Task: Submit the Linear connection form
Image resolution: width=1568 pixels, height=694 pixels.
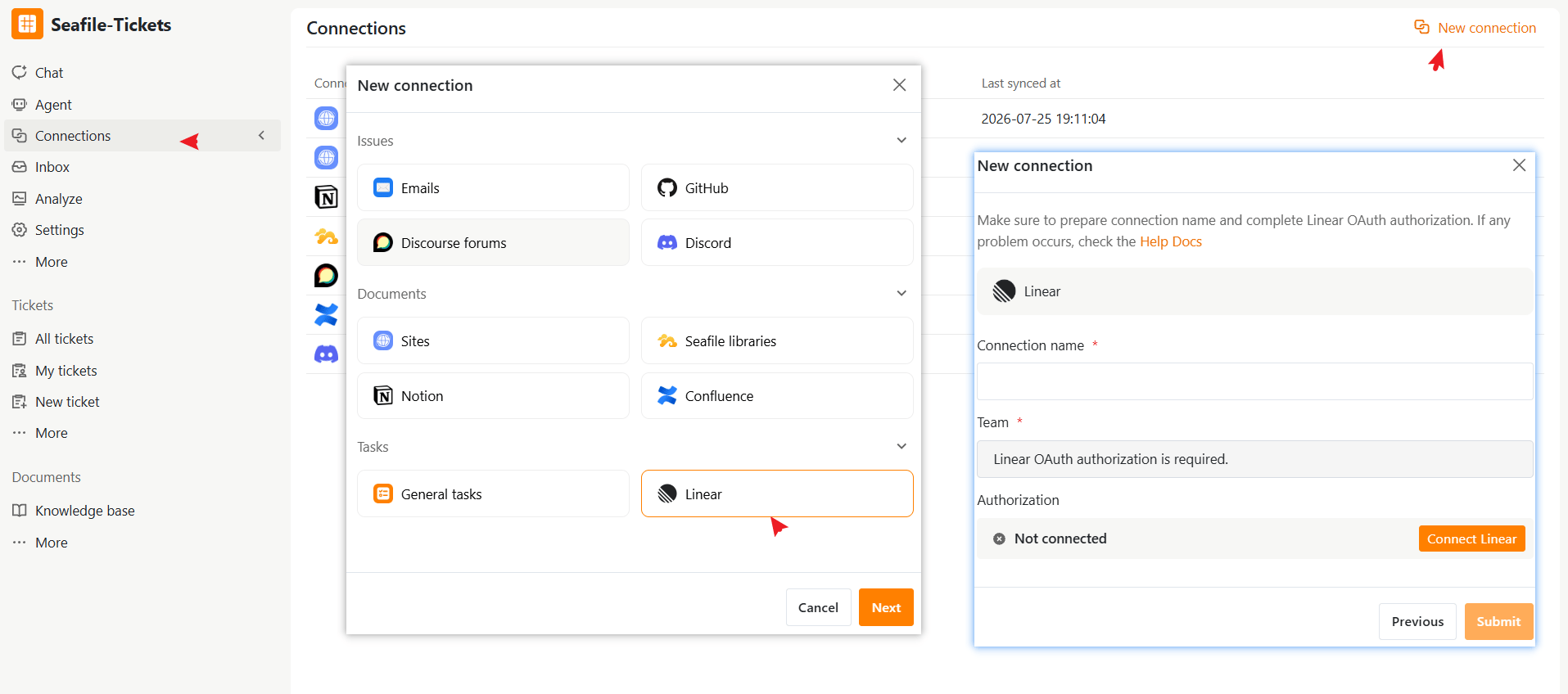Action: tap(1498, 622)
